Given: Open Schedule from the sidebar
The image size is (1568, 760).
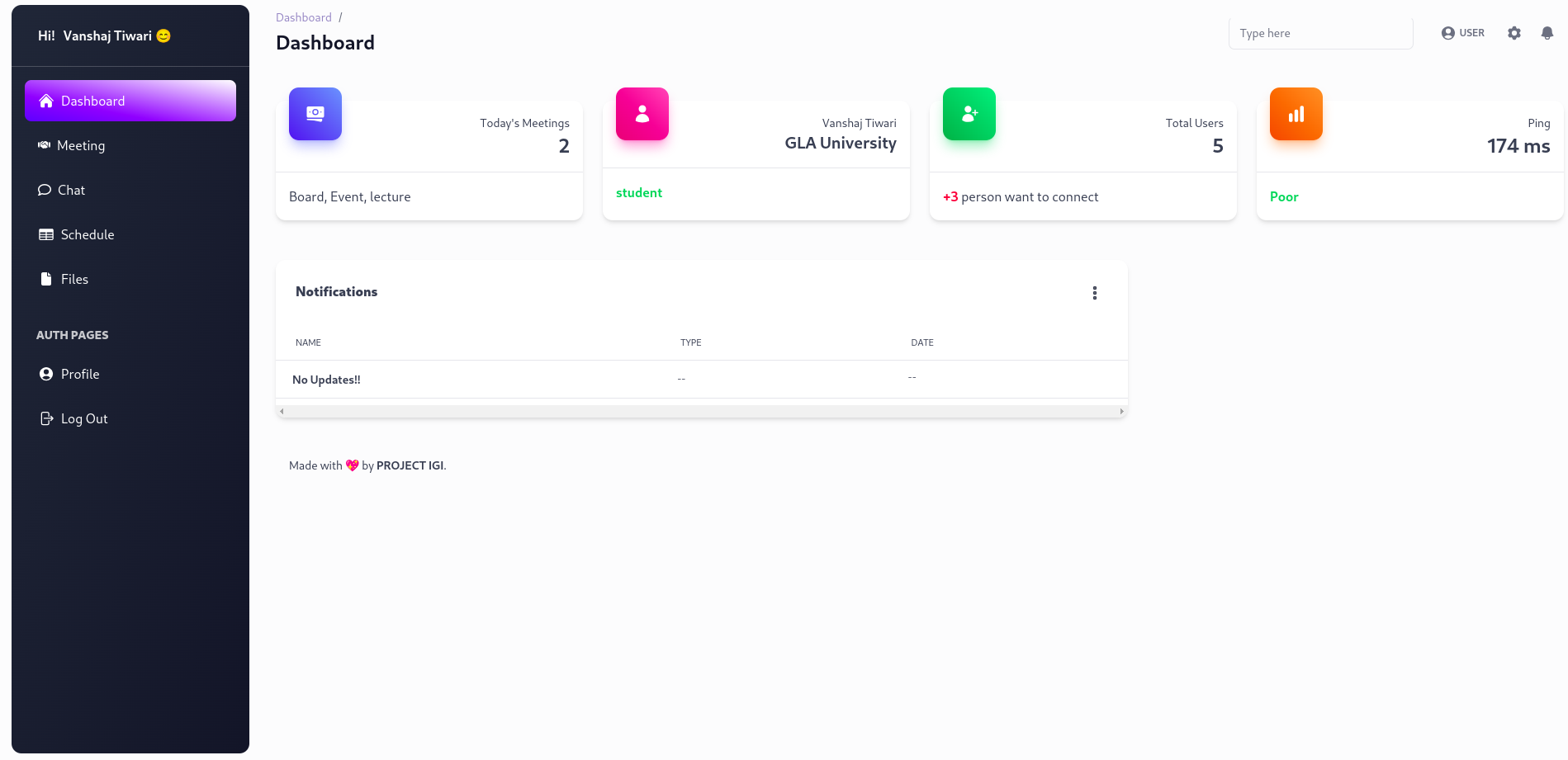Looking at the screenshot, I should (x=87, y=234).
